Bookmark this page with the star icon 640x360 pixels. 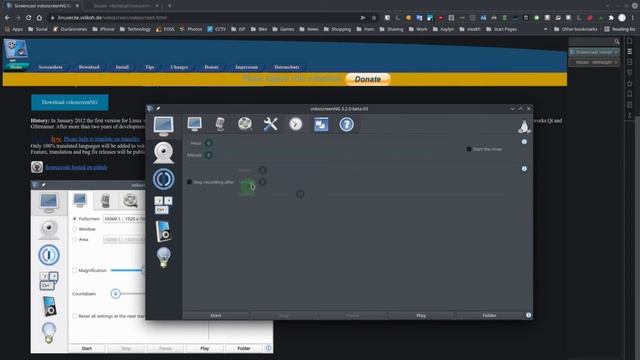pos(374,18)
